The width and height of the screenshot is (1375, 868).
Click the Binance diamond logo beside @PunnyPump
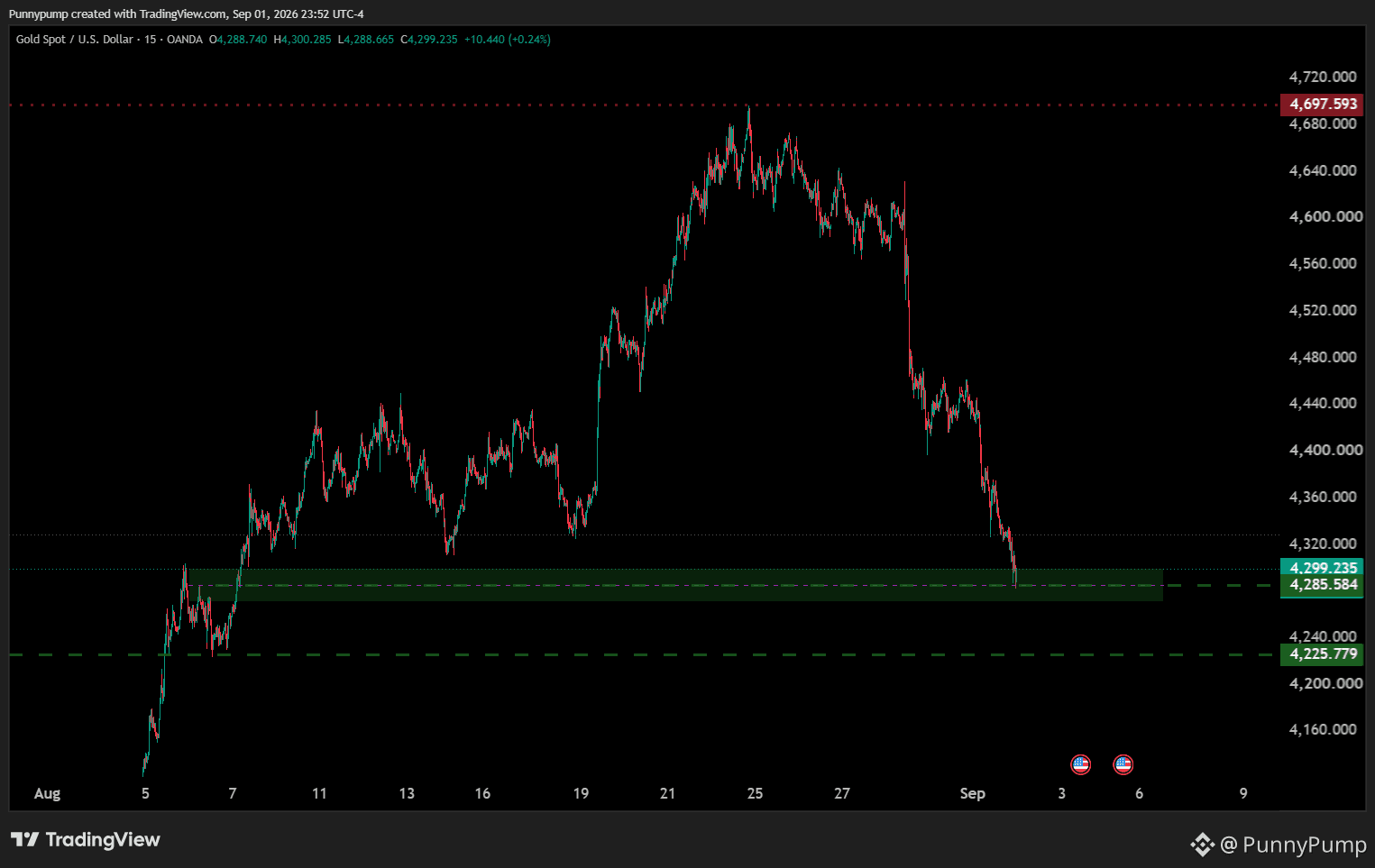coord(1202,845)
